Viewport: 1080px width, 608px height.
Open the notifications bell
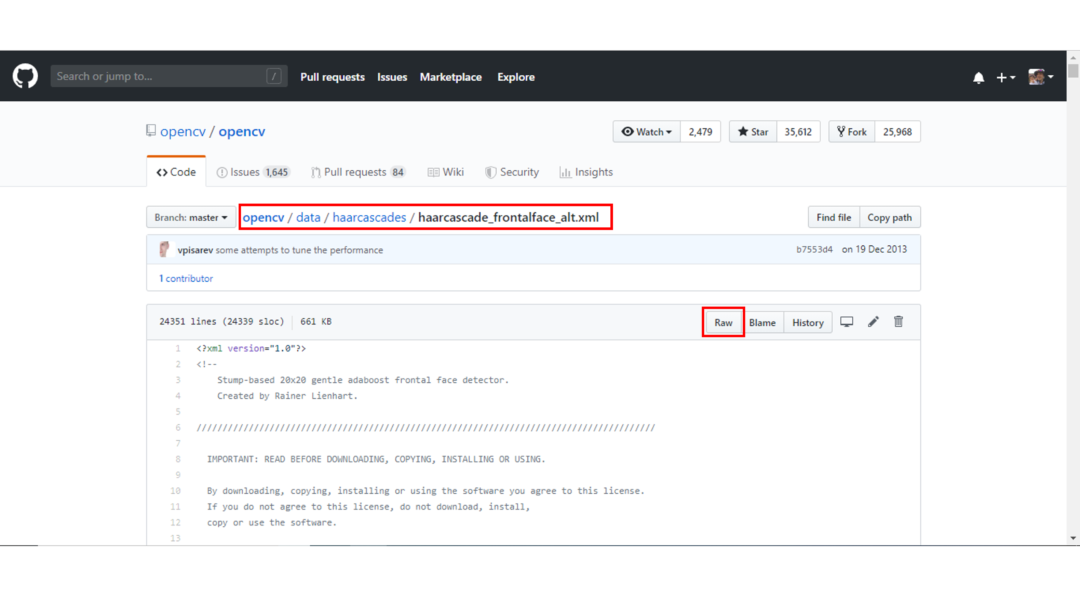(x=978, y=77)
